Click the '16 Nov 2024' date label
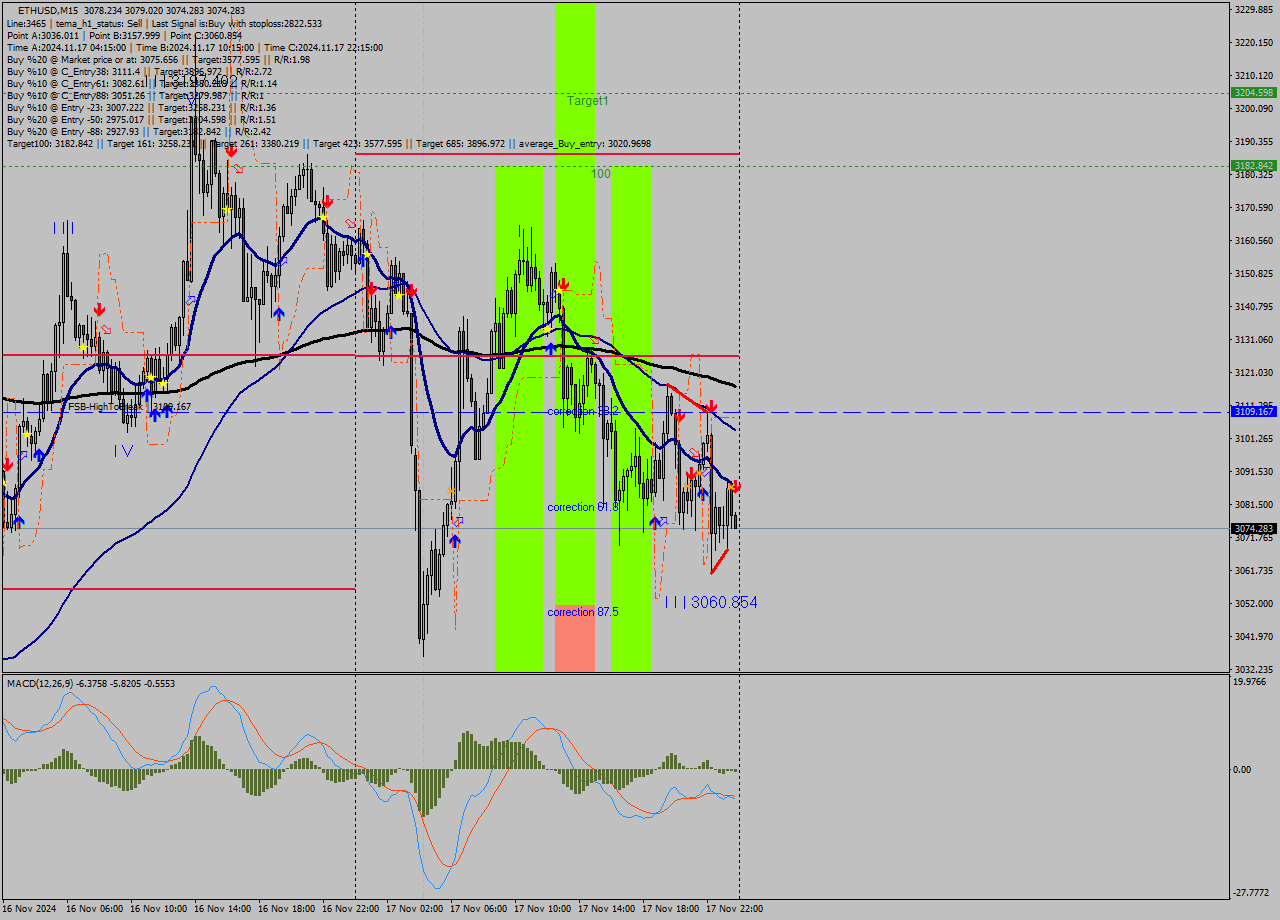Viewport: 1280px width, 920px height. click(x=30, y=908)
